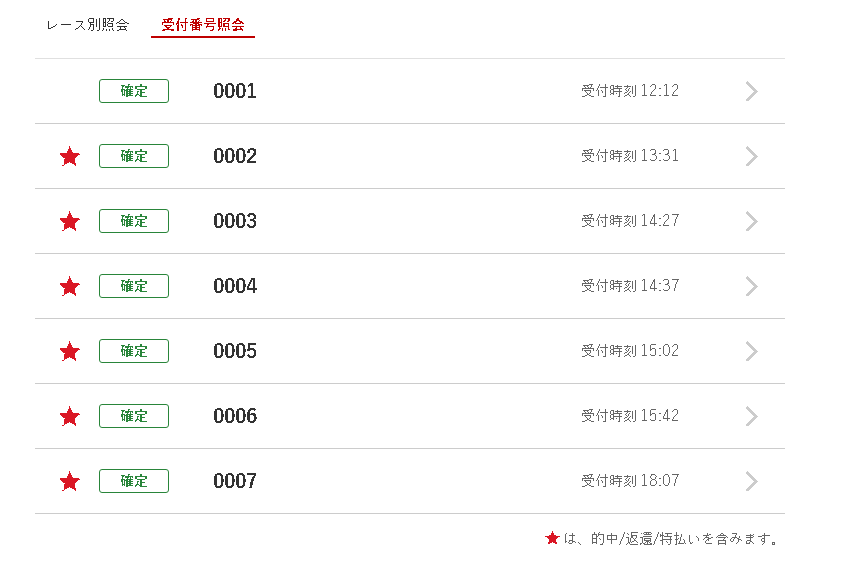The image size is (866, 575).
Task: Click the red star in the footer legend
Action: [x=552, y=538]
